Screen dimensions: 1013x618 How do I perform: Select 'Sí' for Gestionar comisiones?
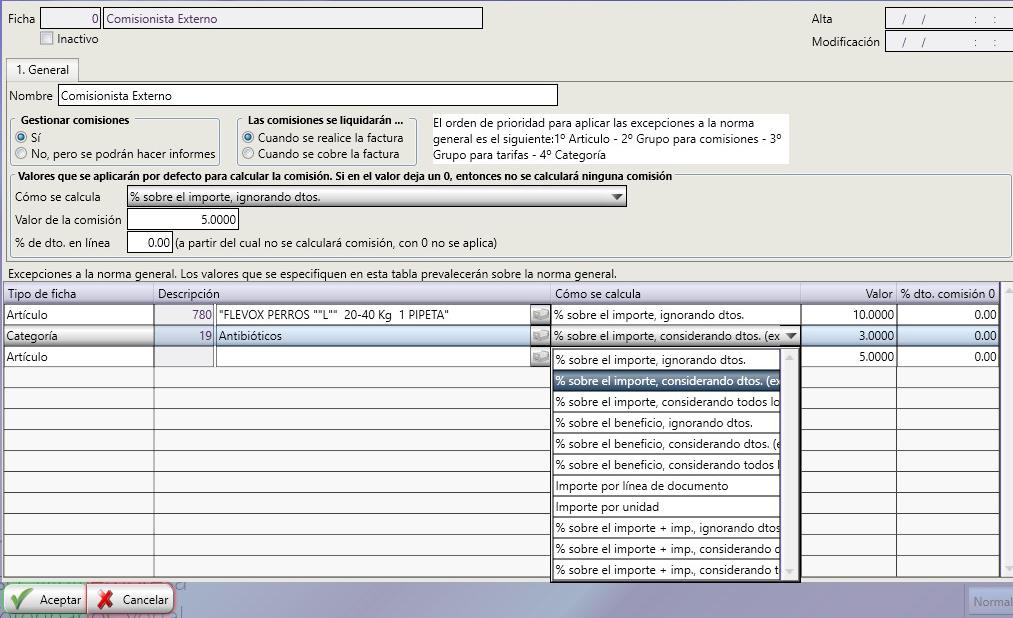[22, 138]
